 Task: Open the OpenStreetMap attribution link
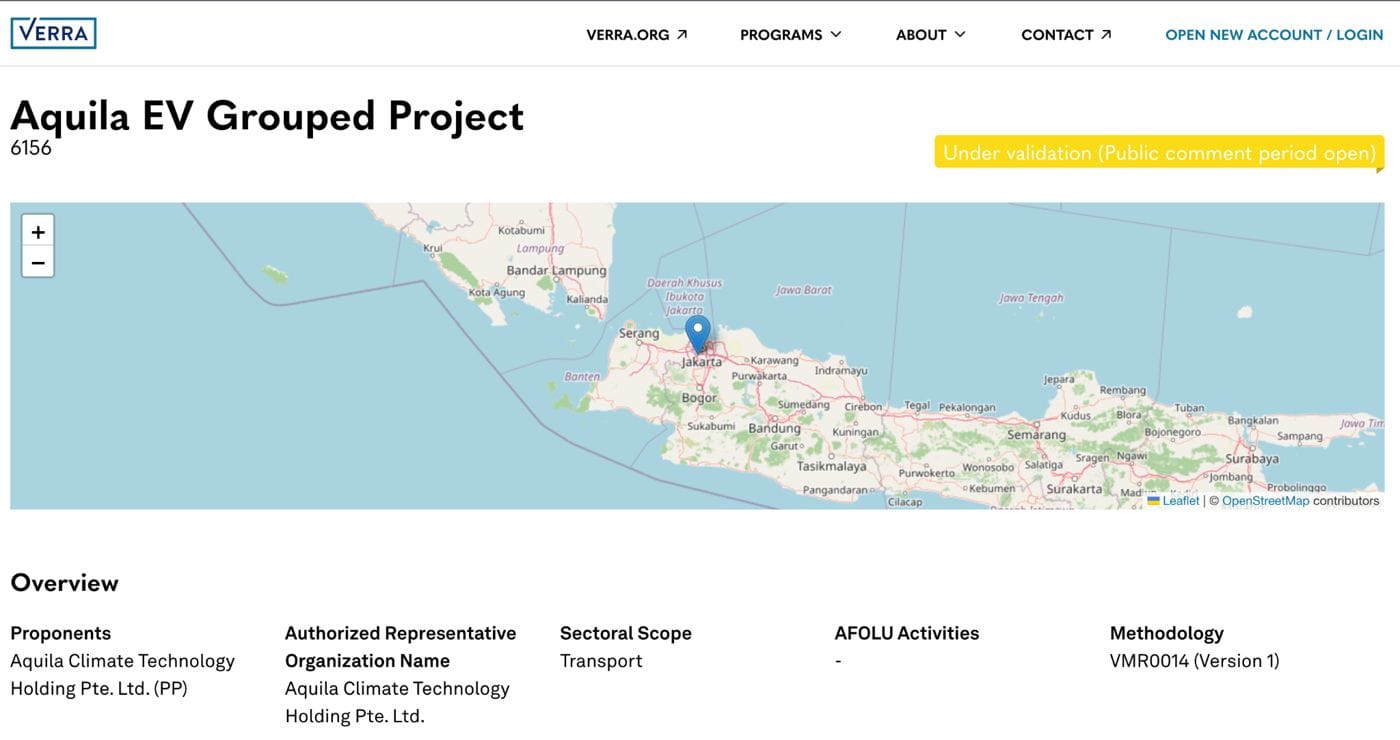tap(1265, 501)
